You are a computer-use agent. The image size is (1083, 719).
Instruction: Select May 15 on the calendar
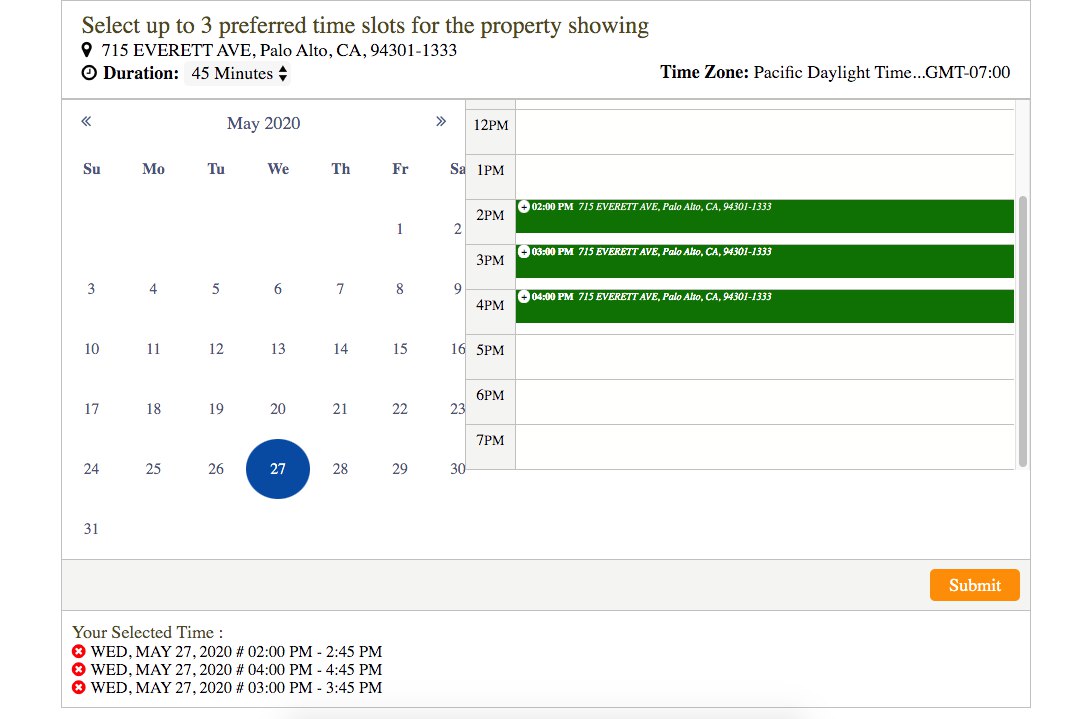pyautogui.click(x=400, y=349)
